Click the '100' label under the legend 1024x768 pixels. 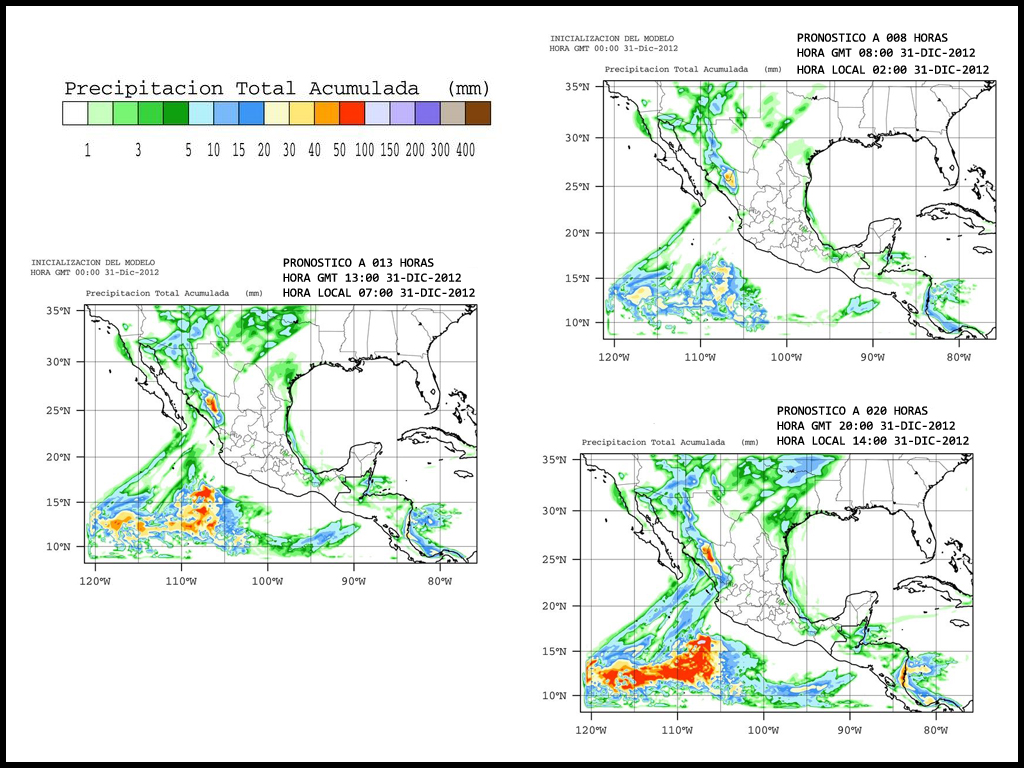tap(364, 151)
